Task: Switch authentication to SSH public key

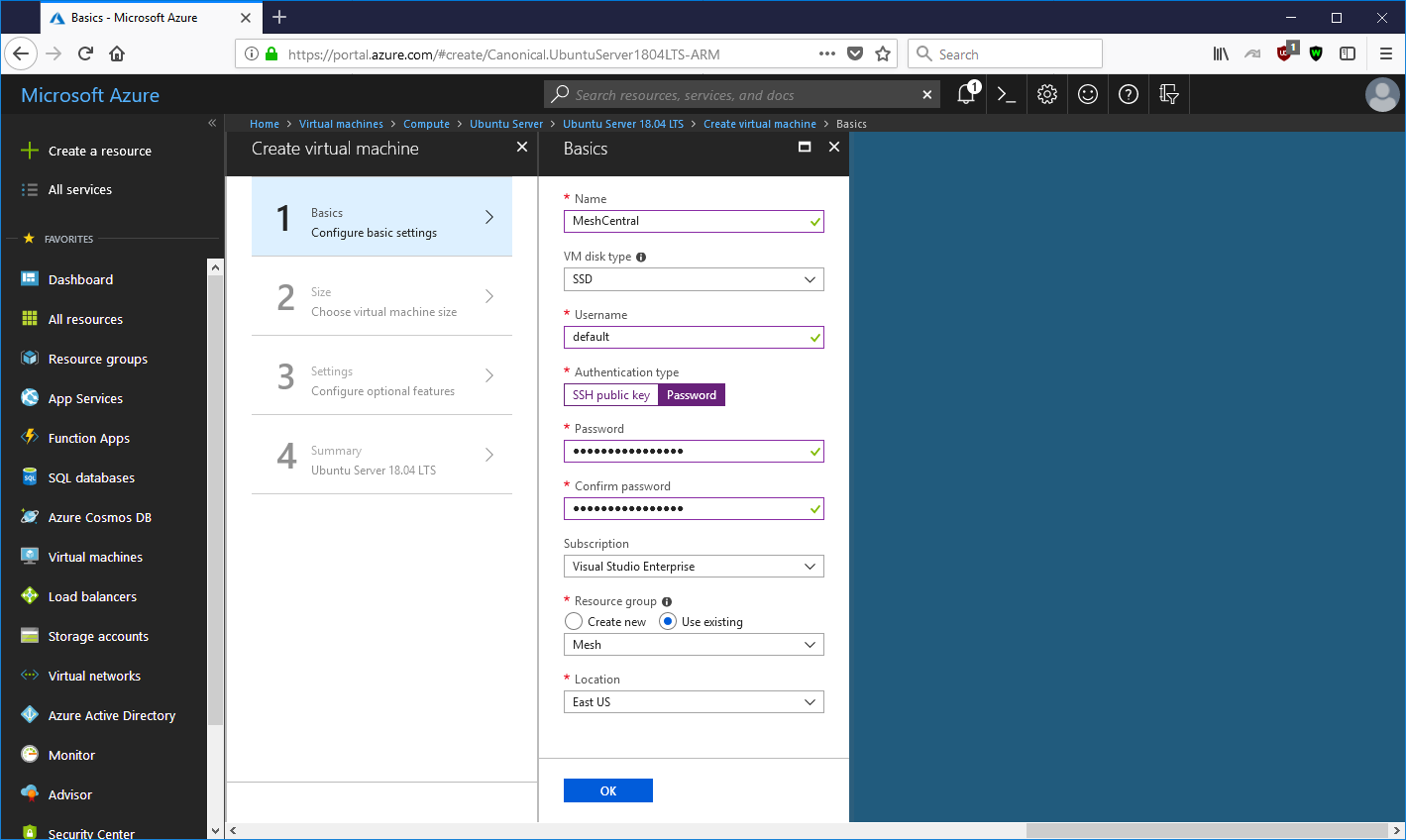Action: pyautogui.click(x=611, y=395)
